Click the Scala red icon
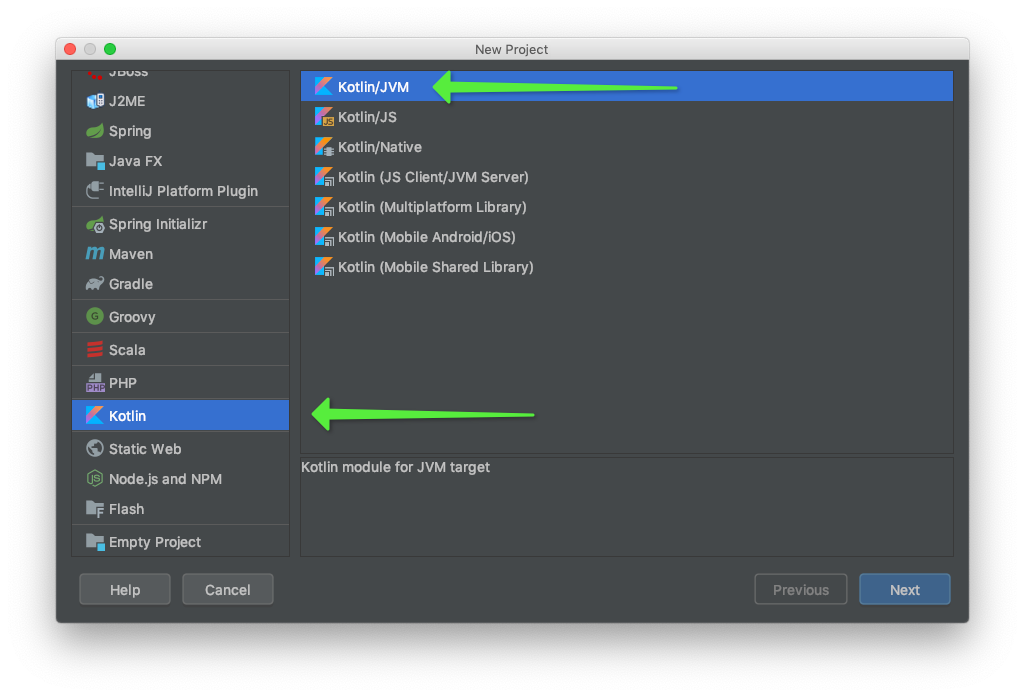1025x697 pixels. tap(95, 350)
